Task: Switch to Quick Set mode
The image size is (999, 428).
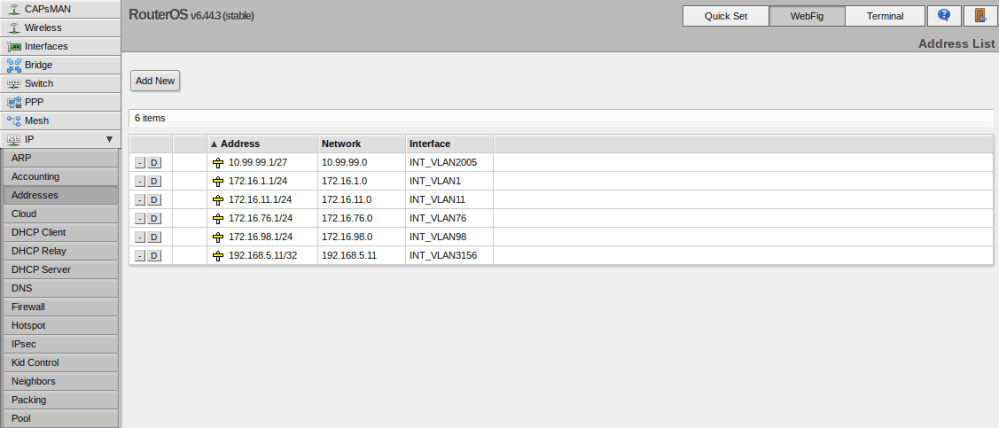Action: click(726, 16)
